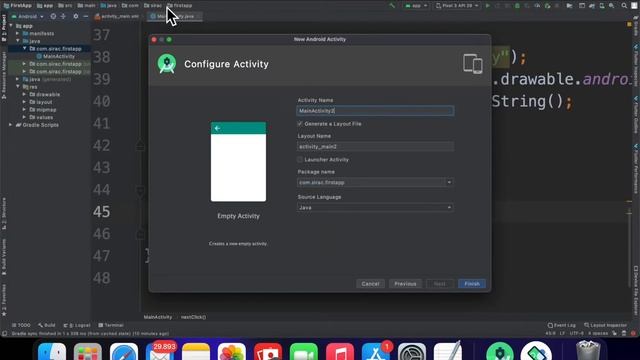The width and height of the screenshot is (640, 360).
Task: Open Android Studio icon in the dock
Action: (500, 351)
